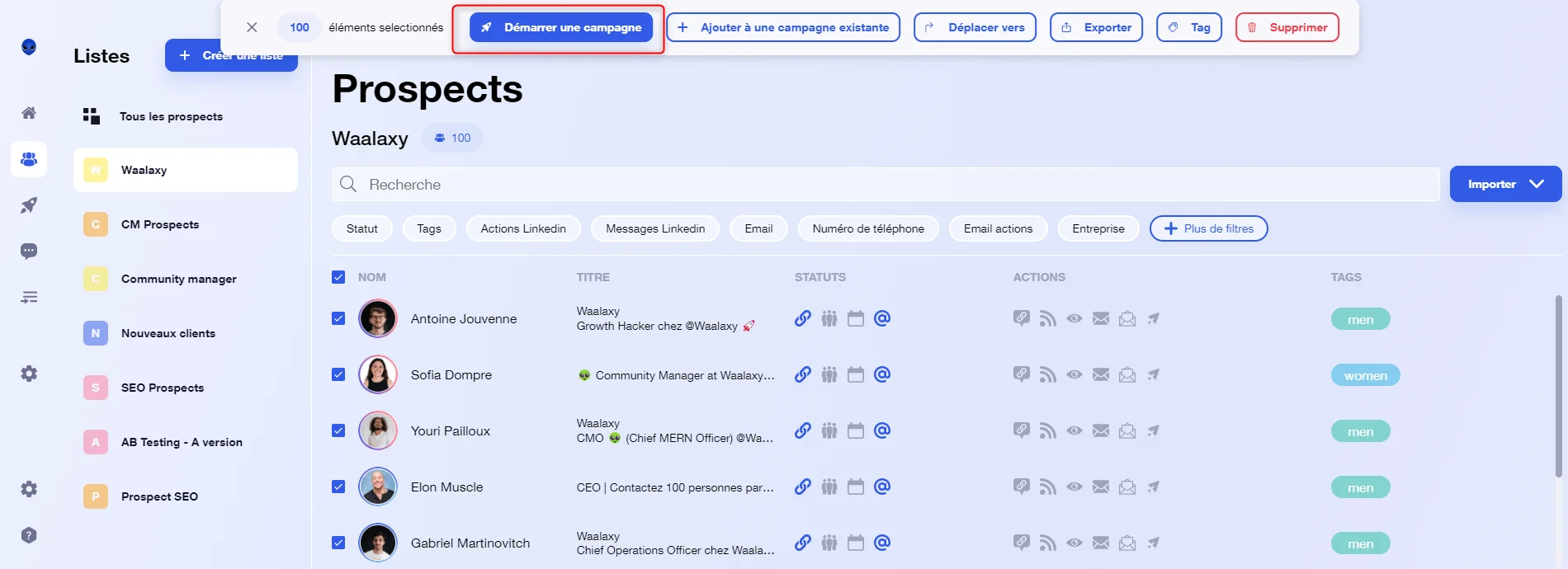Click the Exporter button

[1096, 27]
